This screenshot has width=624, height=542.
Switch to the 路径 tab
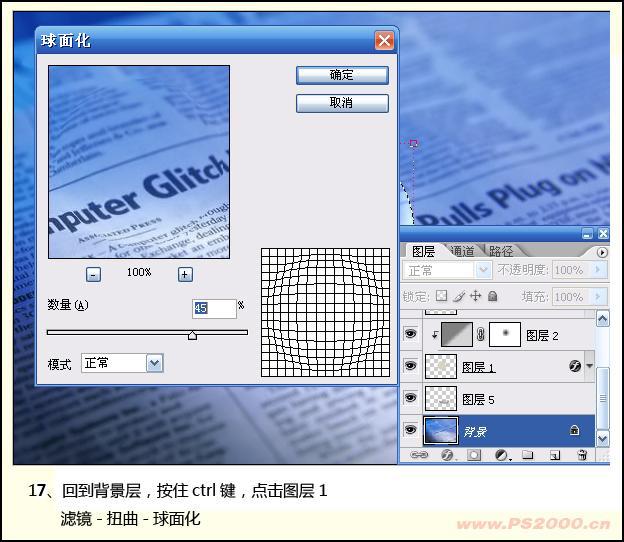tap(501, 251)
